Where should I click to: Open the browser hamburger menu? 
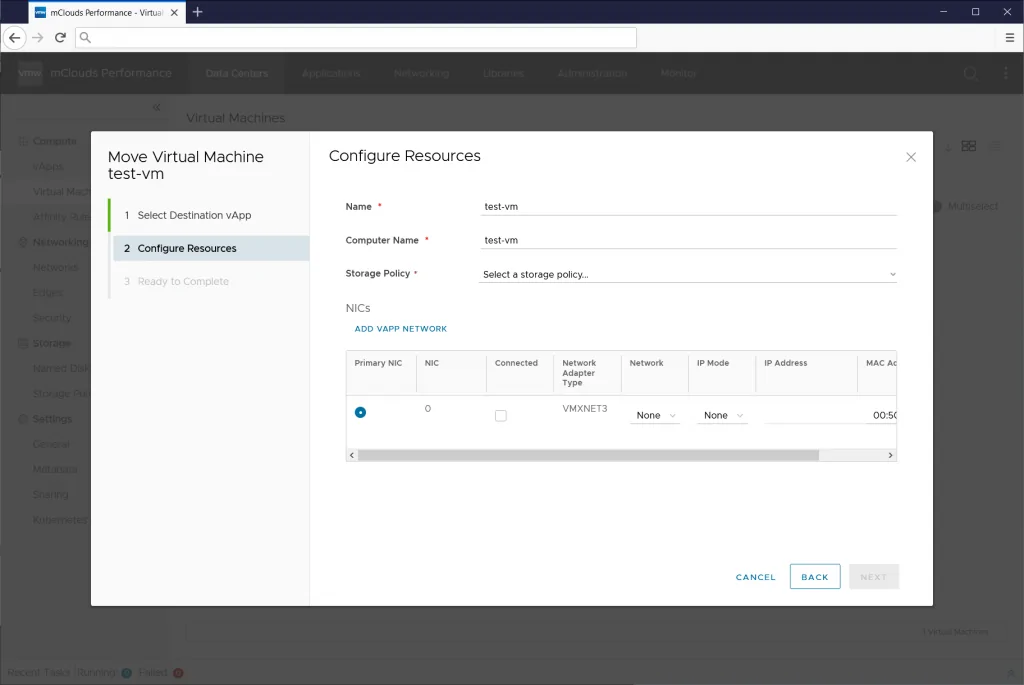1009,37
